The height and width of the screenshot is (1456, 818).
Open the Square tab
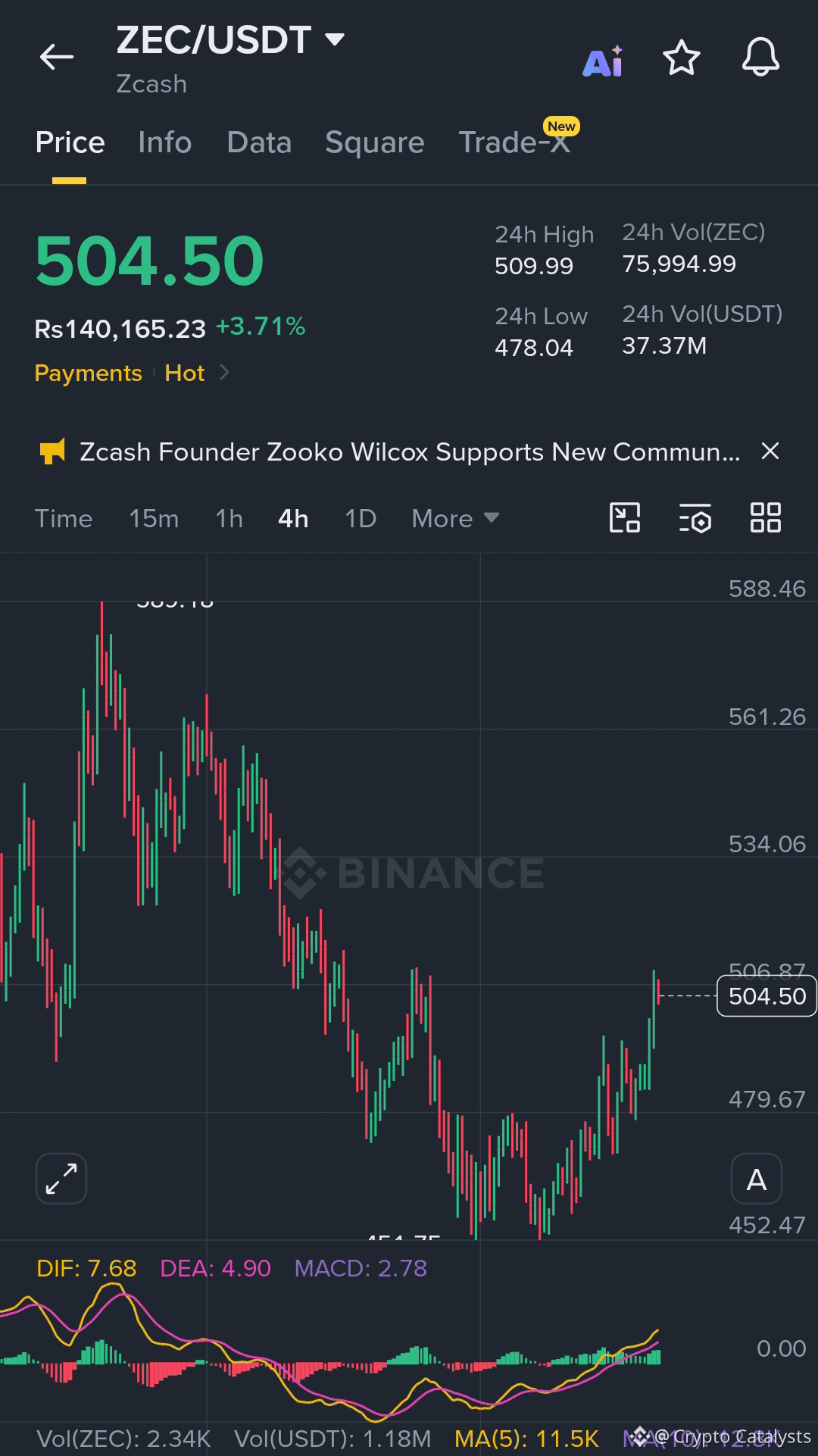(x=375, y=142)
